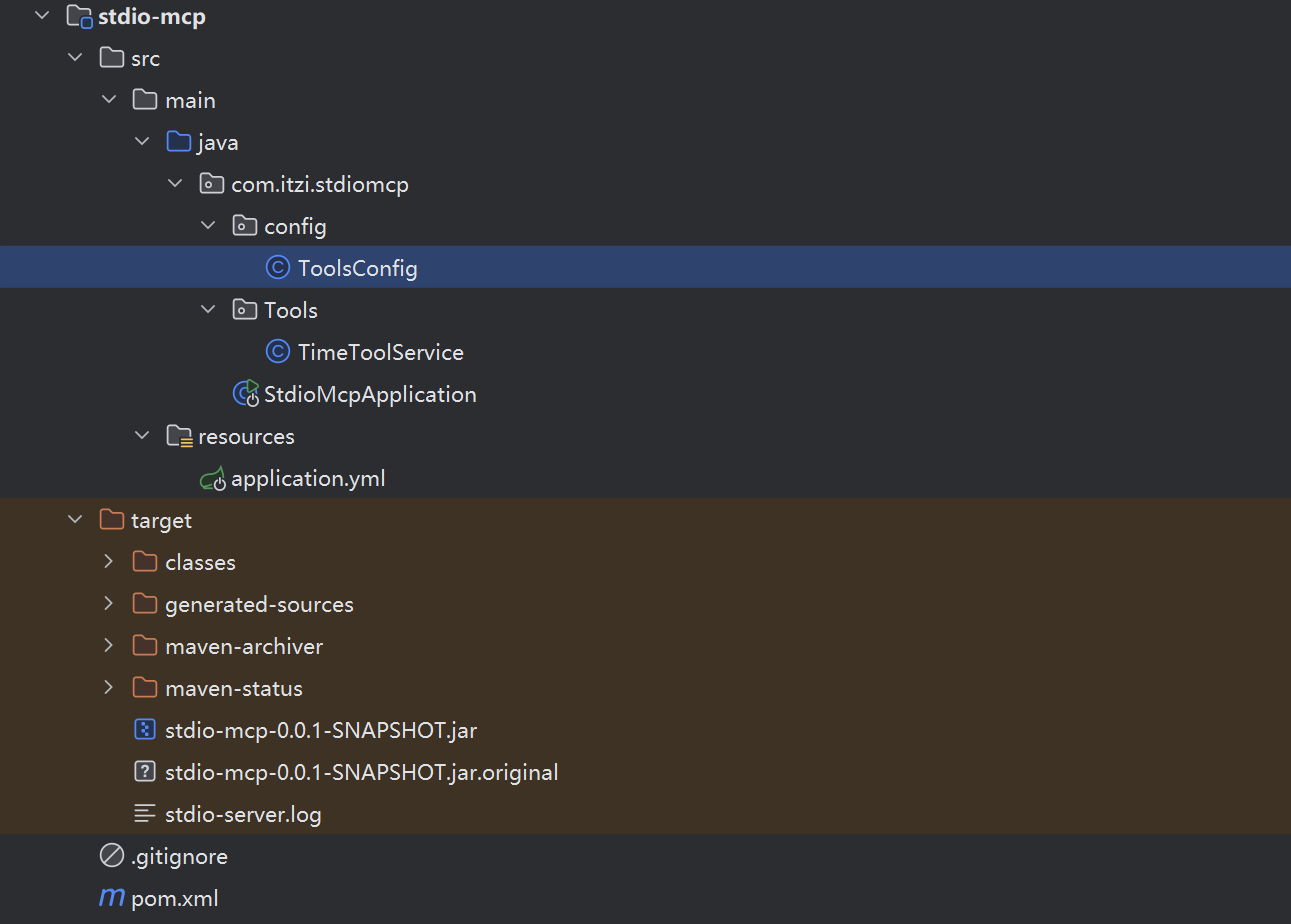Collapse the stdio-mcp root node
The height and width of the screenshot is (924, 1291).
click(41, 16)
